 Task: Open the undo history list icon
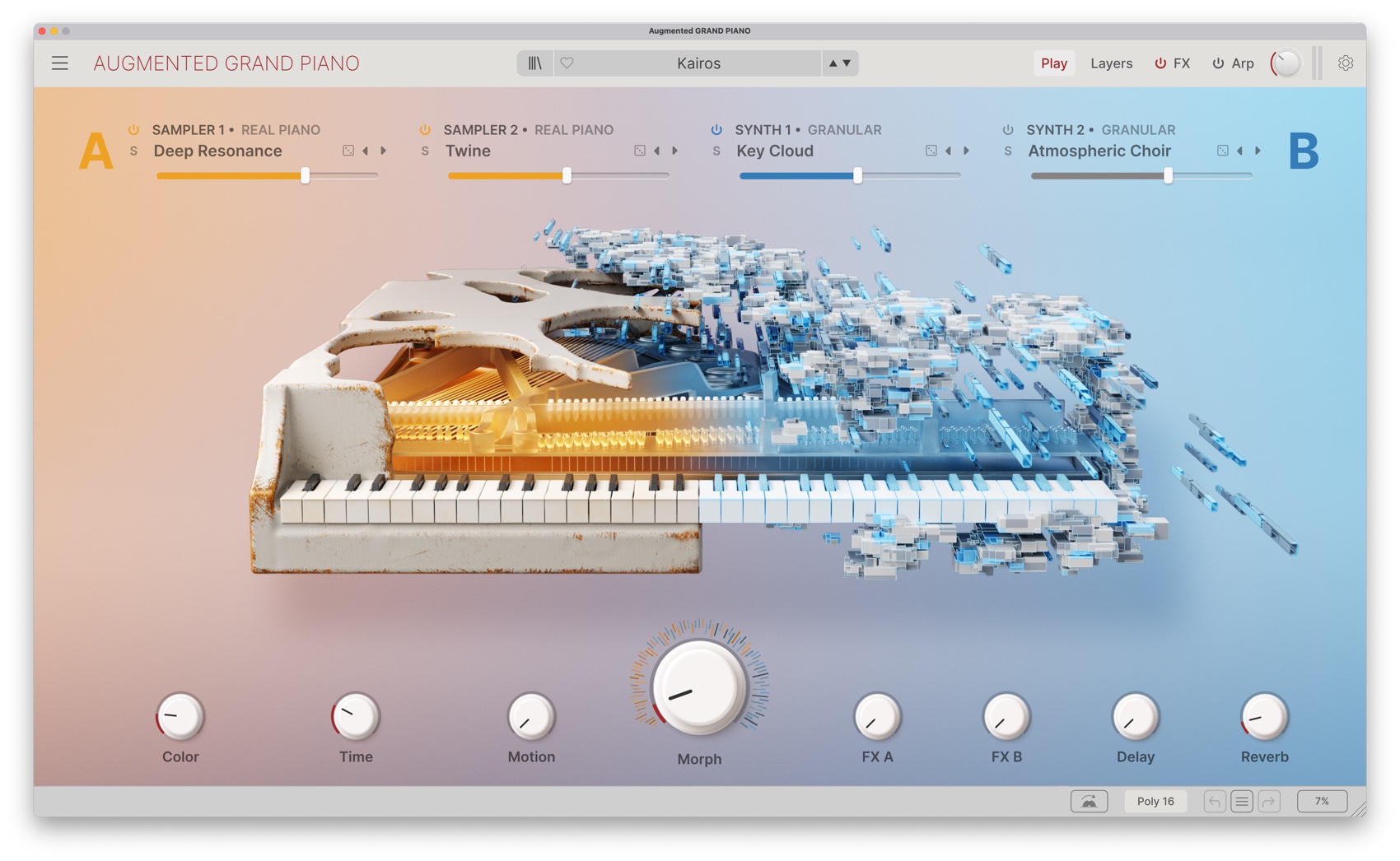[x=1241, y=801]
